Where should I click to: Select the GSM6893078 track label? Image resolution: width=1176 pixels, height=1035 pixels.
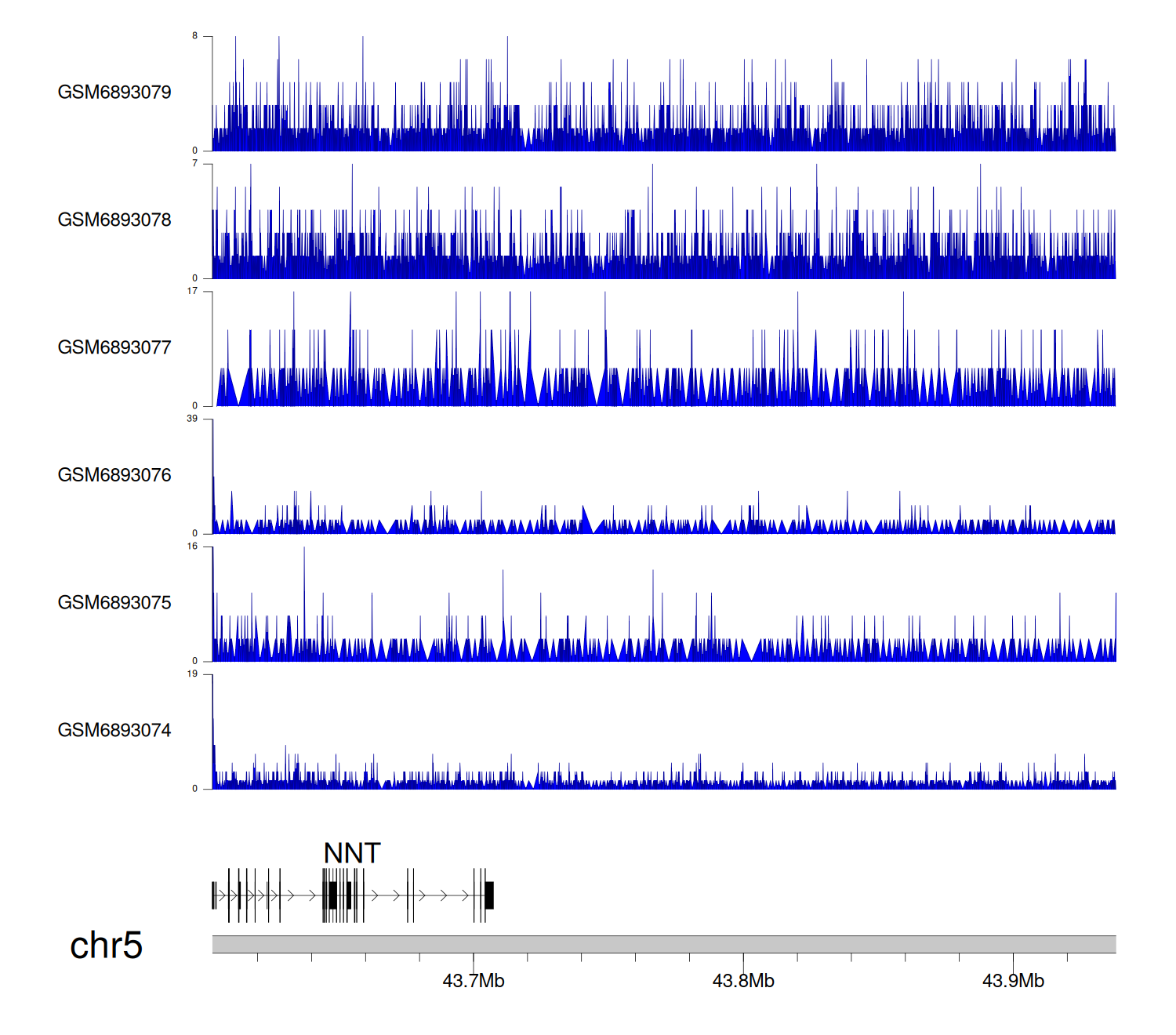click(114, 220)
